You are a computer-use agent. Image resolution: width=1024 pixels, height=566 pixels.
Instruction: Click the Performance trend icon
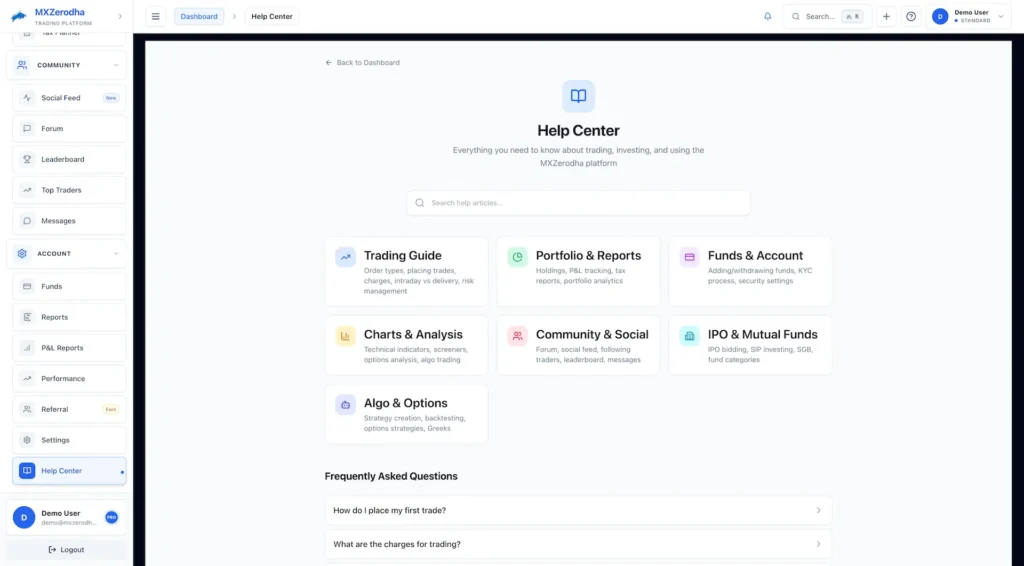pos(27,378)
